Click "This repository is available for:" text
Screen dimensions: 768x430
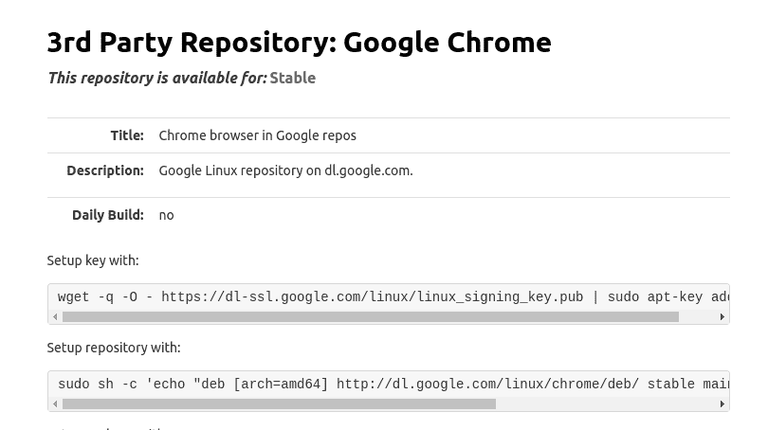pos(157,78)
